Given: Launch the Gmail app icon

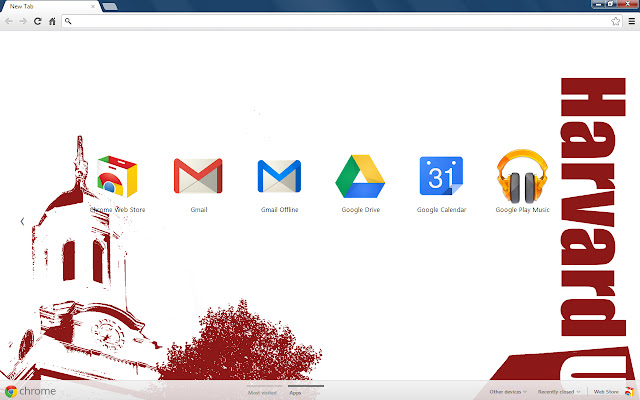Looking at the screenshot, I should (198, 176).
